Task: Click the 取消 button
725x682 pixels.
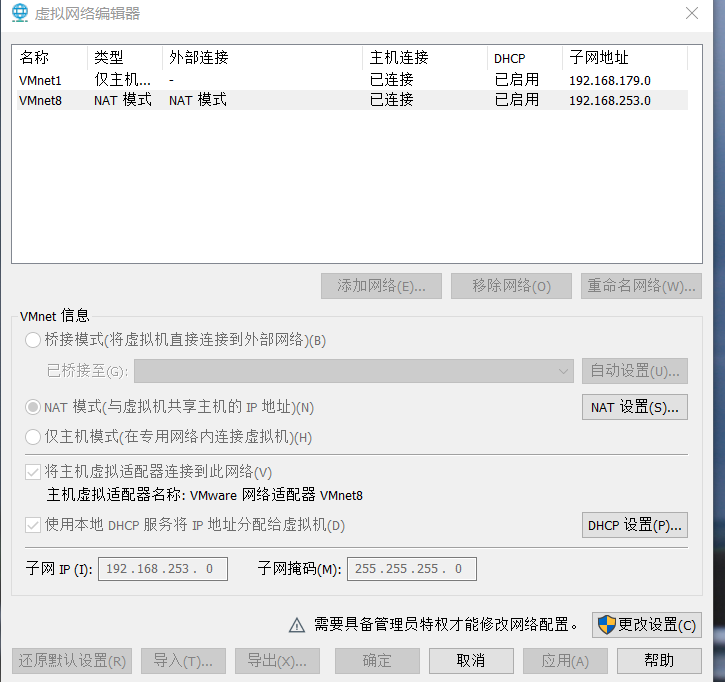Action: [x=471, y=661]
